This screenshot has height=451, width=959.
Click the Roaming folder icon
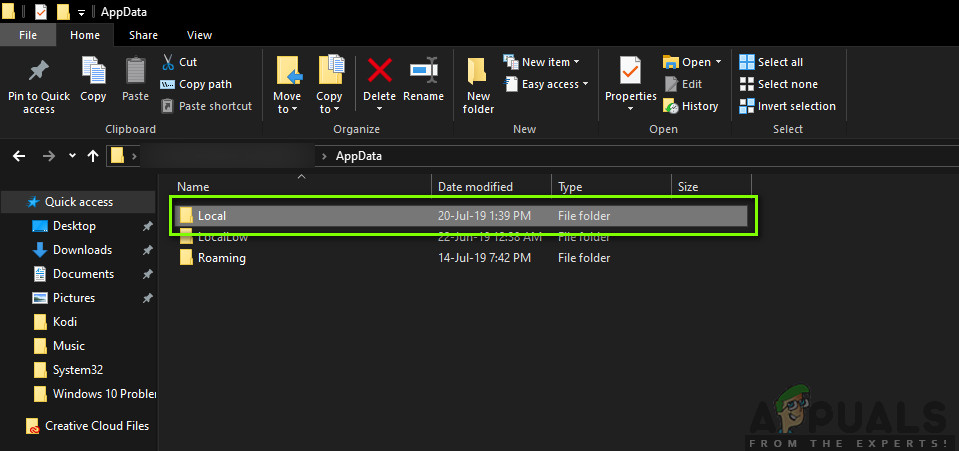pyautogui.click(x=186, y=258)
